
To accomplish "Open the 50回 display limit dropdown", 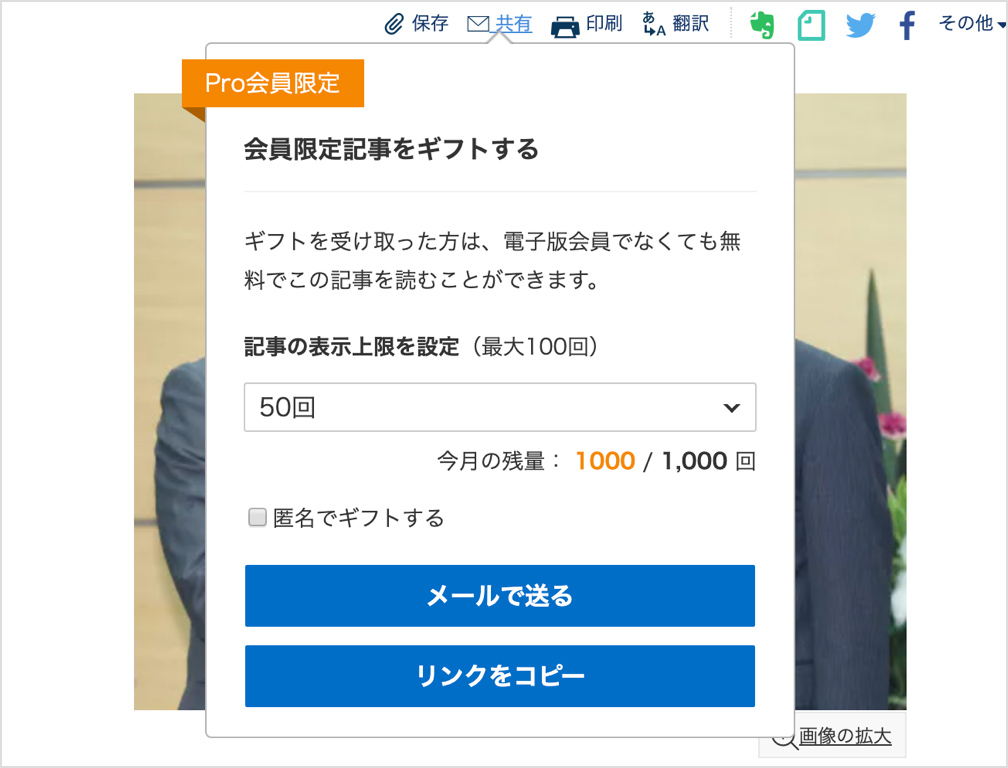I will (x=500, y=407).
